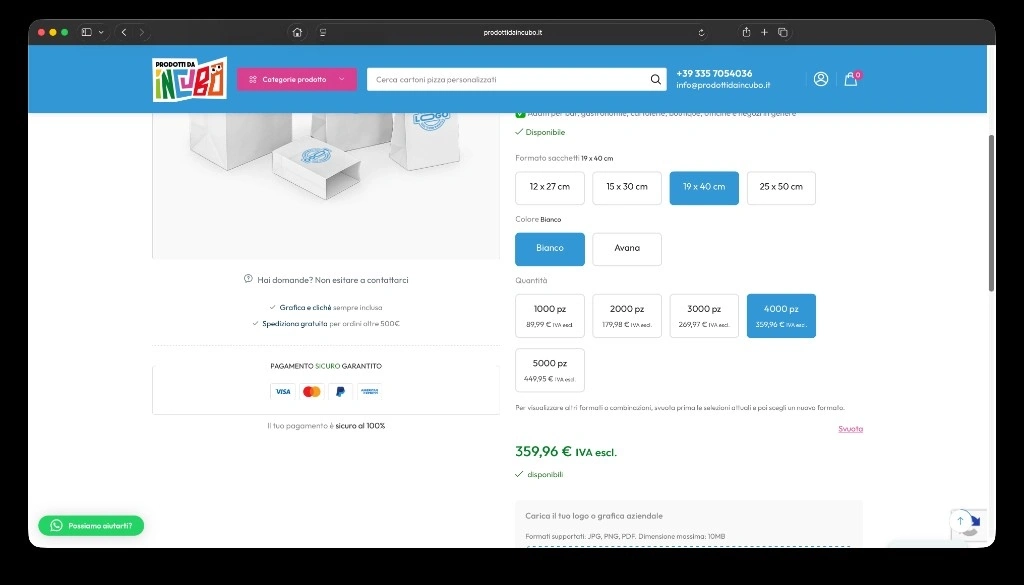Open the Safari share icon

click(746, 32)
